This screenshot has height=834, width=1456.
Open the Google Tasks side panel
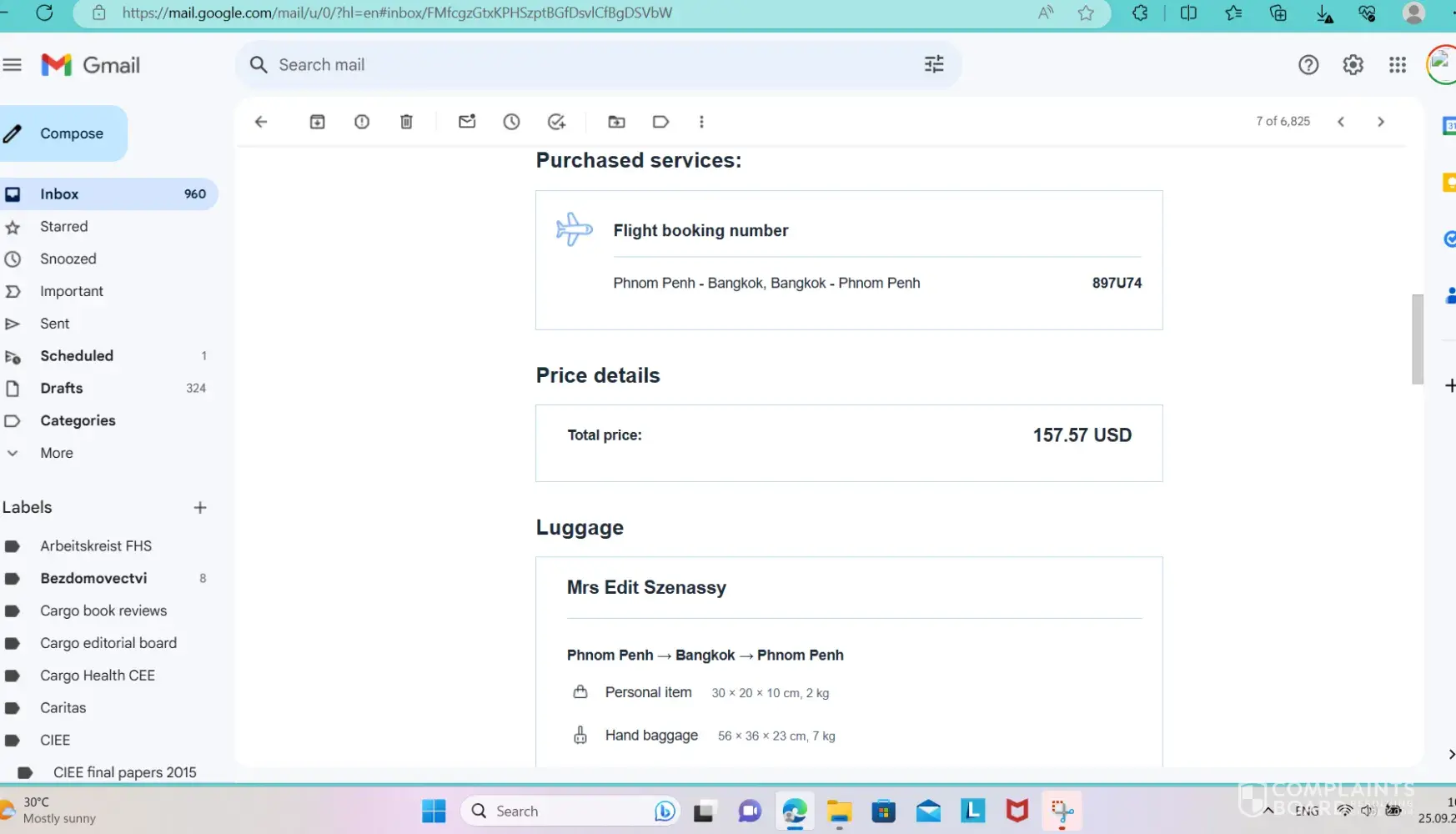1449,239
